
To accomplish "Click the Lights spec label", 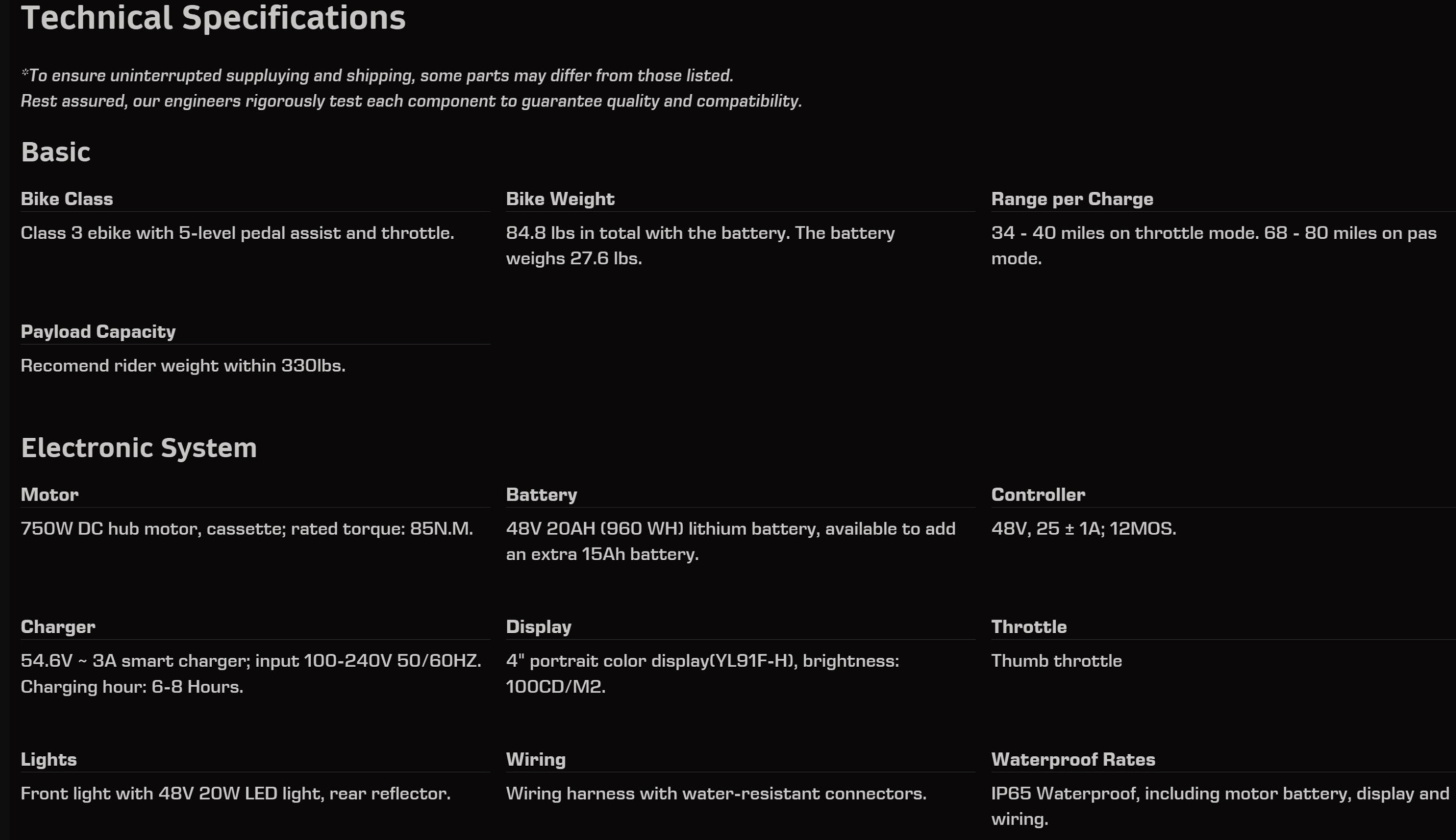I will [x=48, y=759].
